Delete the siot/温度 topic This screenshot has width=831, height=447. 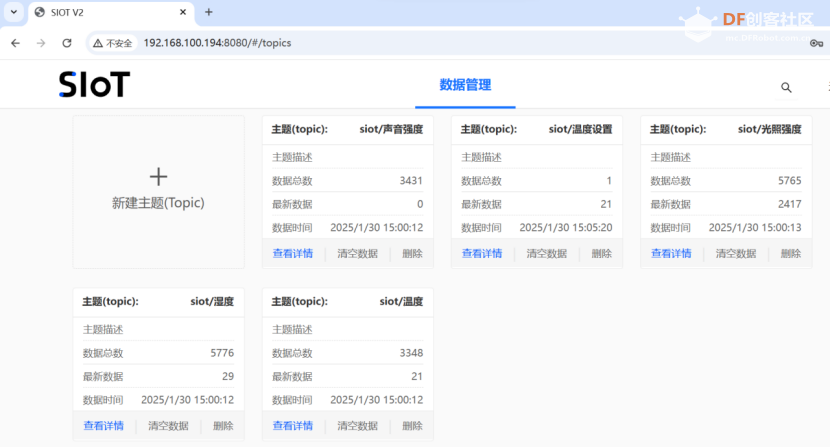coord(412,426)
